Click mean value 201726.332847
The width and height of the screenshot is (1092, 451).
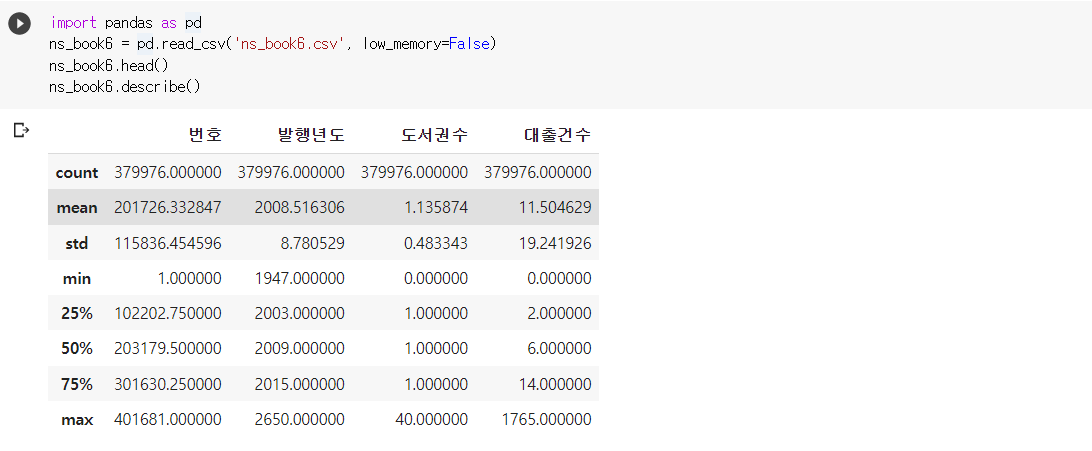point(168,207)
